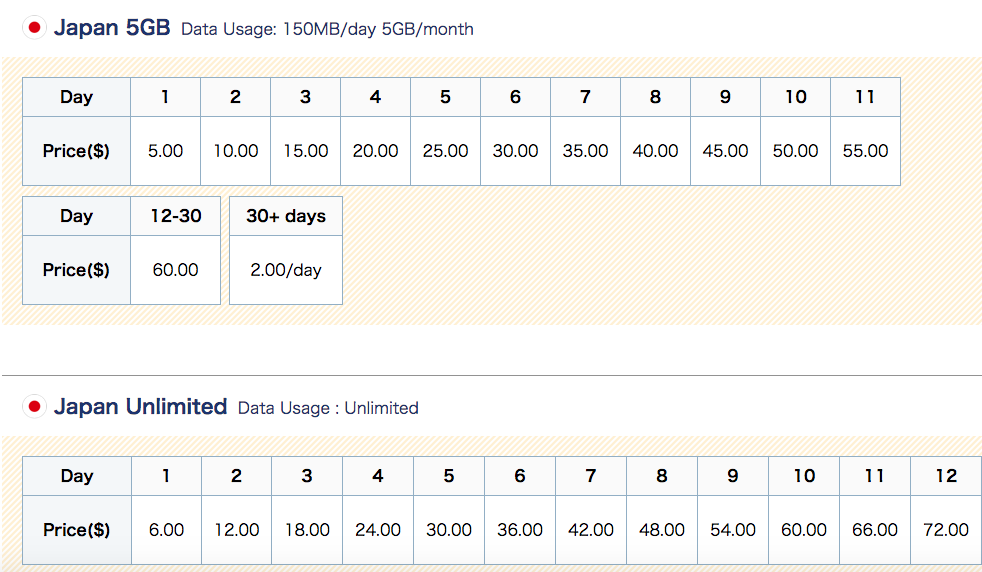Select the 6.00 price in Unlimited table
The width and height of the screenshot is (982, 572).
[x=167, y=530]
